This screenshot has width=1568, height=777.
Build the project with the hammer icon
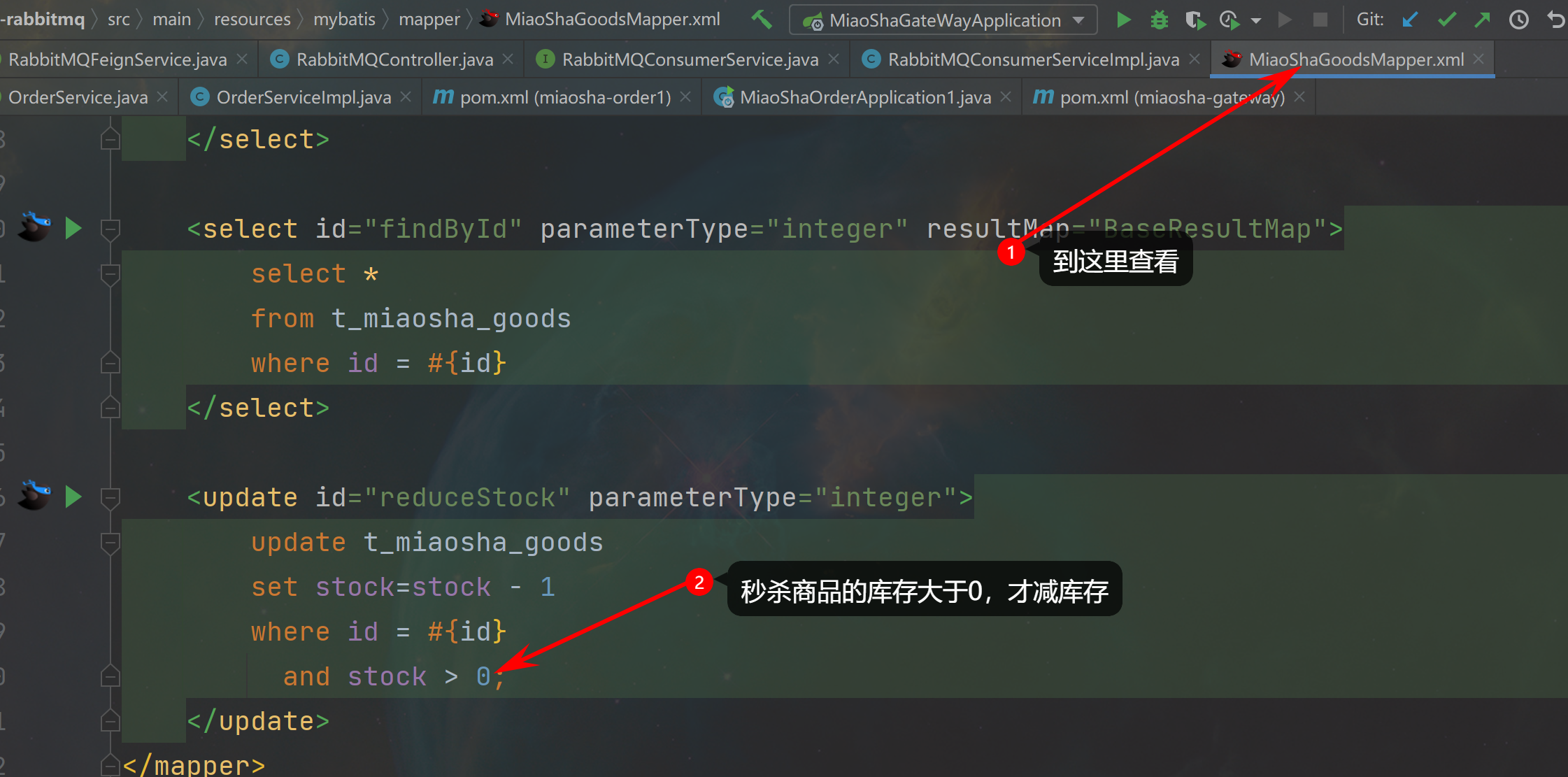[x=762, y=20]
